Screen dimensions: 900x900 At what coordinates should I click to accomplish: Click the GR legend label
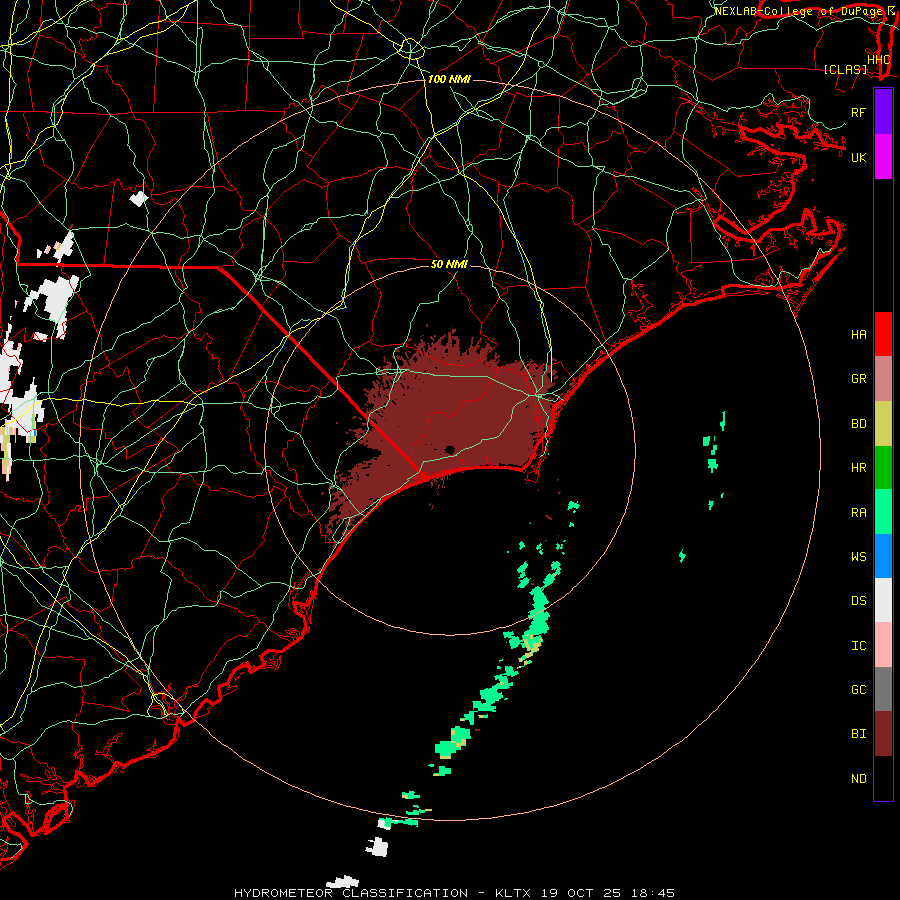point(858,379)
